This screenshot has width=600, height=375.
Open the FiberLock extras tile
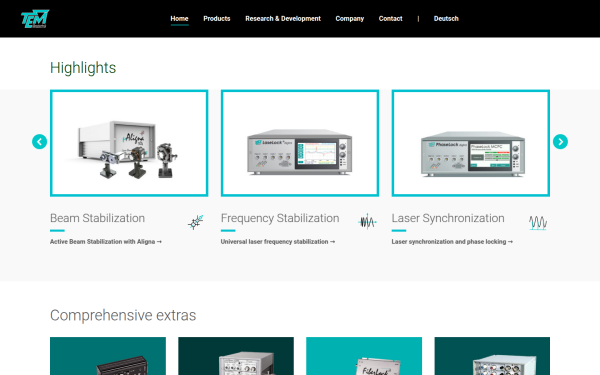[364, 356]
